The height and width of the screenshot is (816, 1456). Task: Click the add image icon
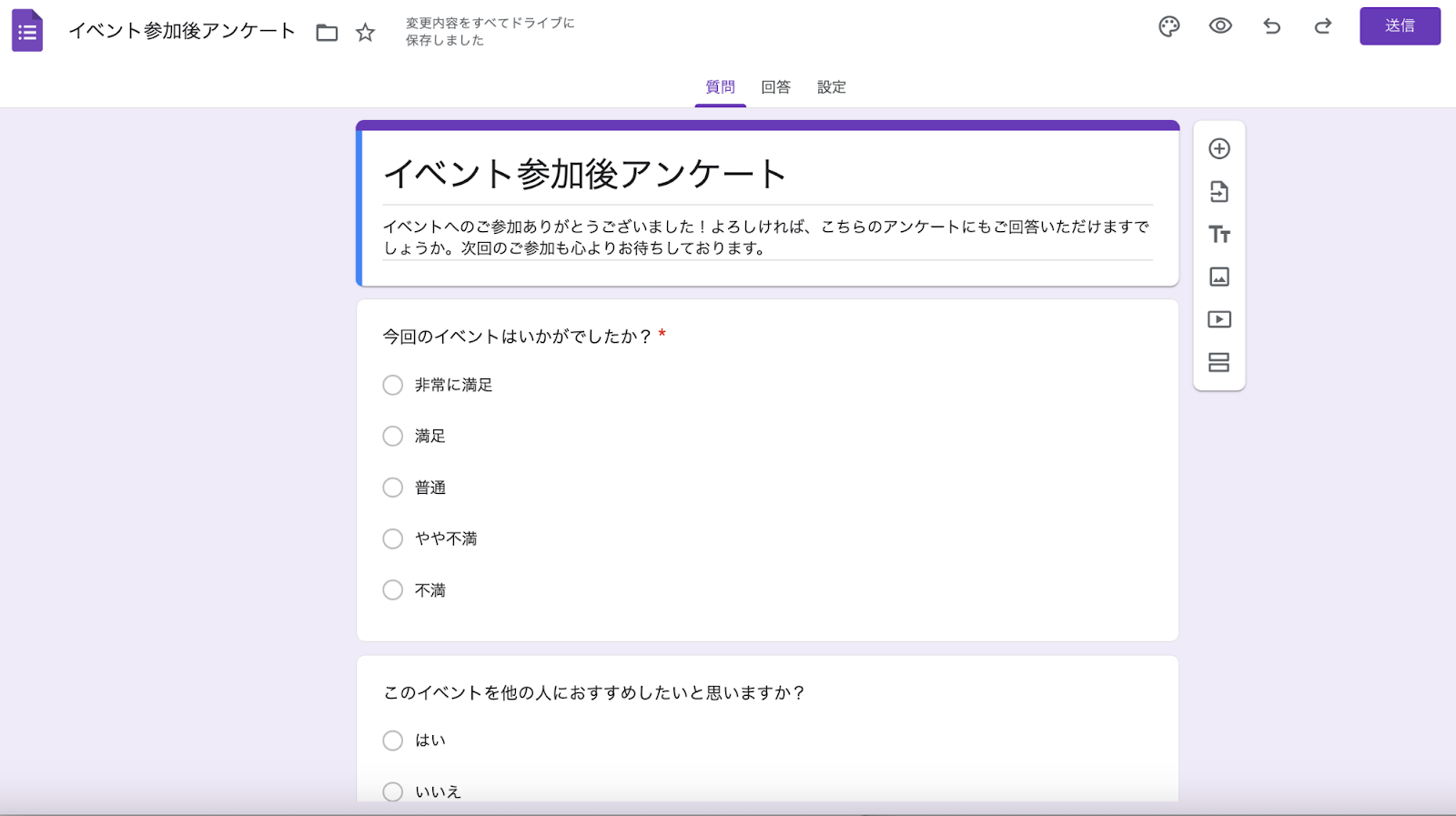[x=1219, y=277]
